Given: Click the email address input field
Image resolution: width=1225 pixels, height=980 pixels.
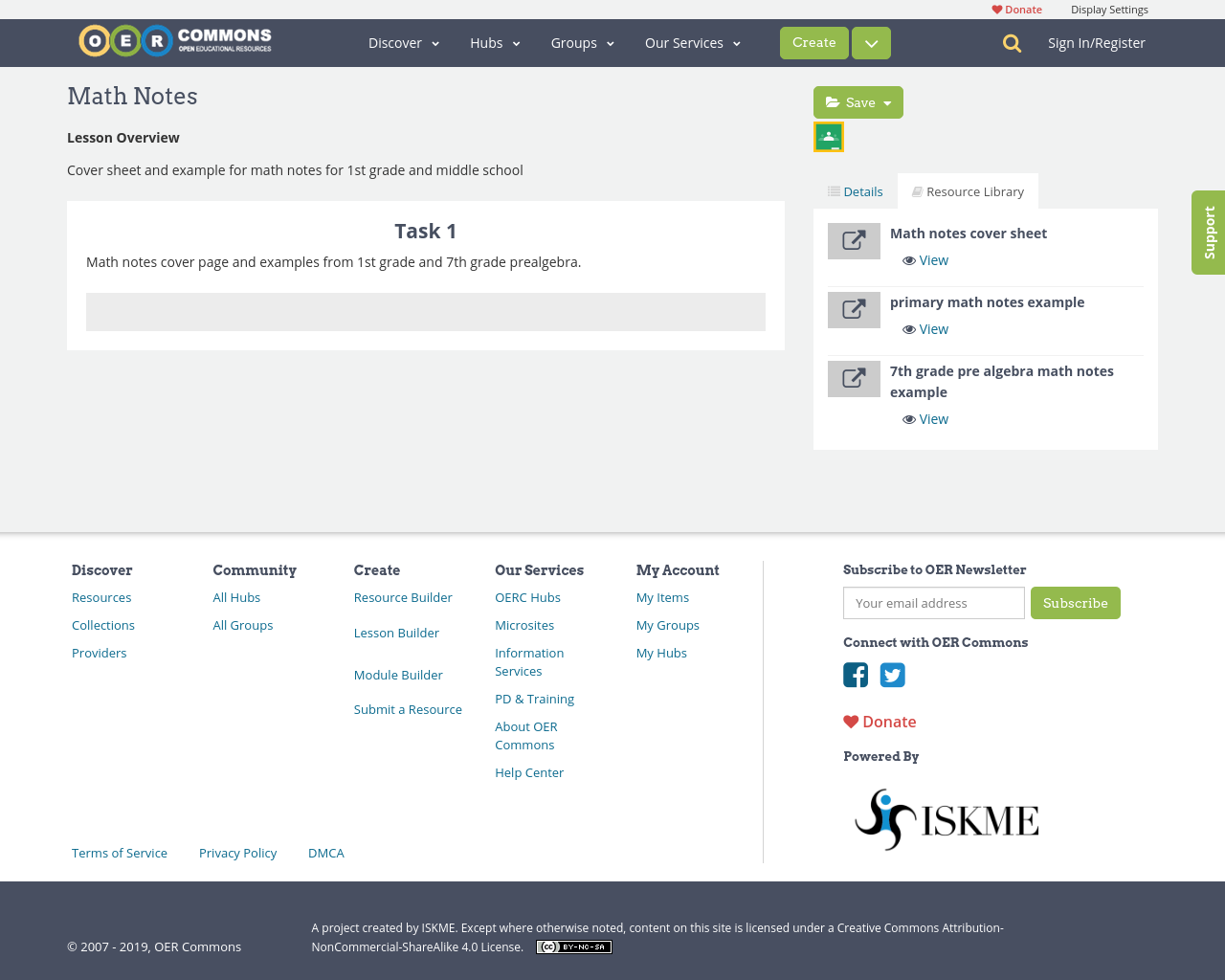Looking at the screenshot, I should coord(933,603).
